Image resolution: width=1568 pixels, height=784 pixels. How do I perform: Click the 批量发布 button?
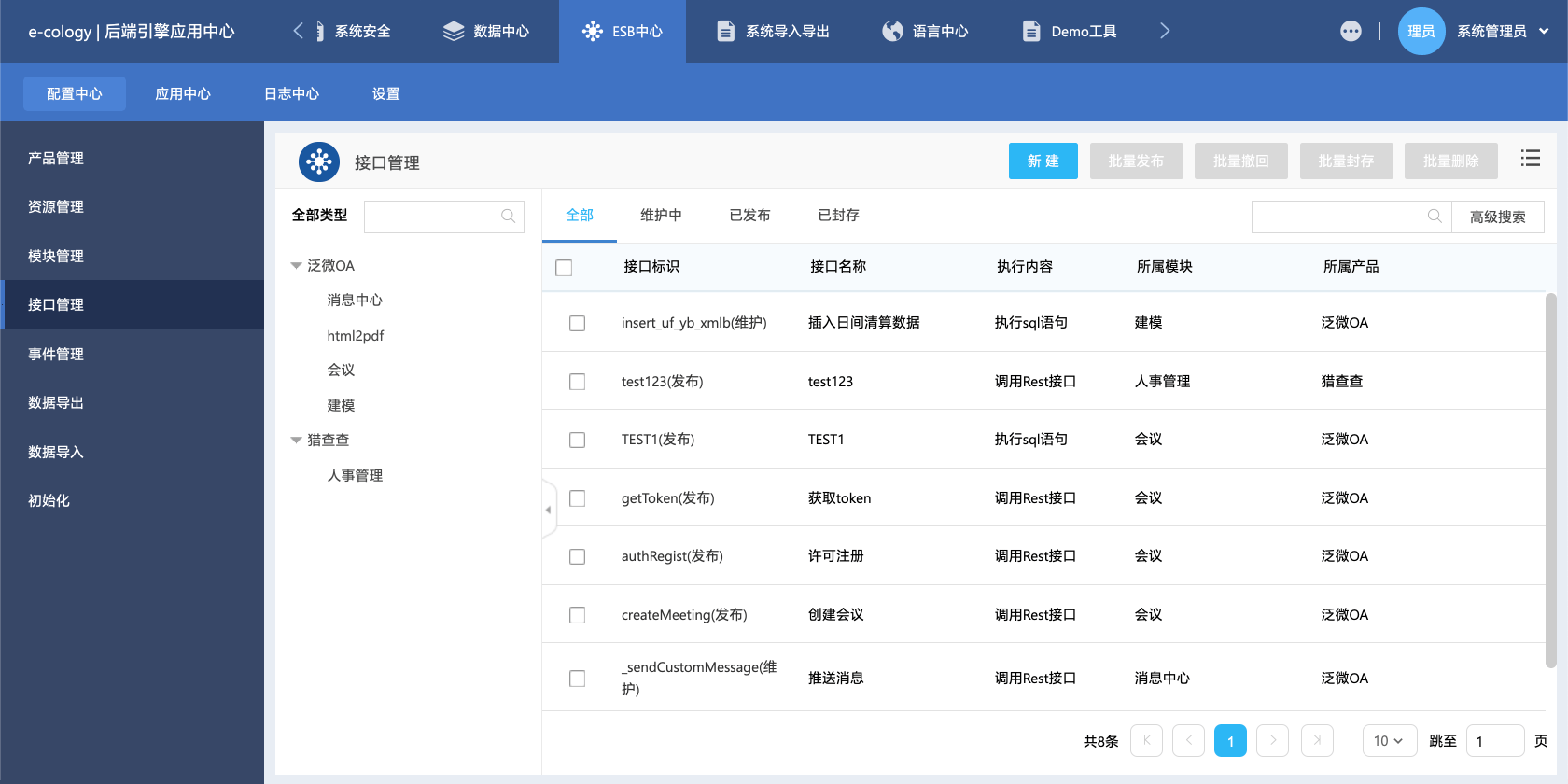click(1136, 161)
